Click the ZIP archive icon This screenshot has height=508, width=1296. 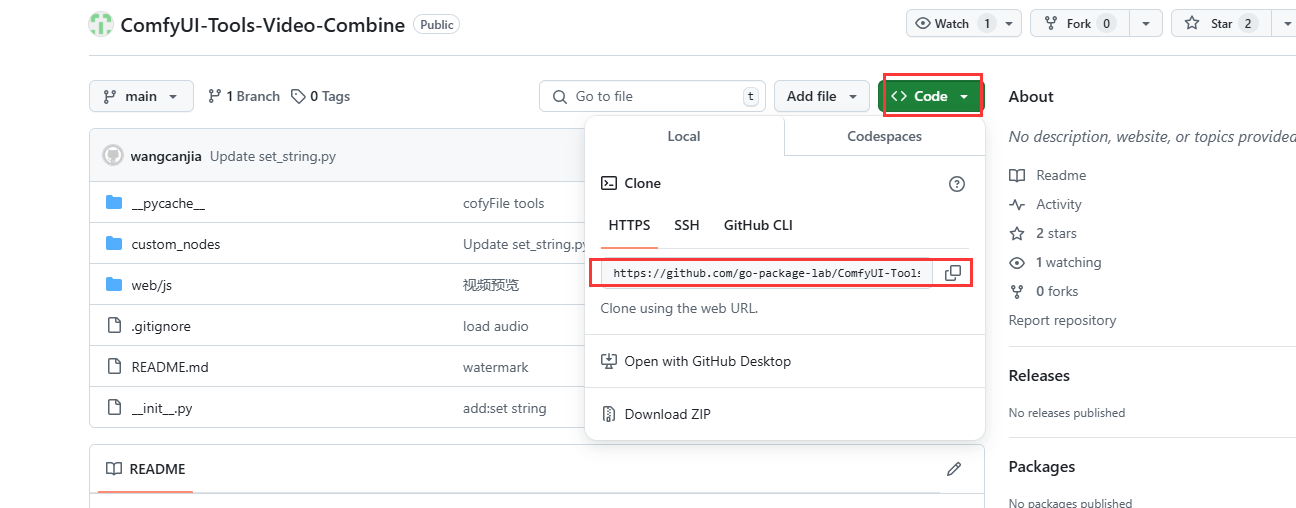click(x=608, y=414)
